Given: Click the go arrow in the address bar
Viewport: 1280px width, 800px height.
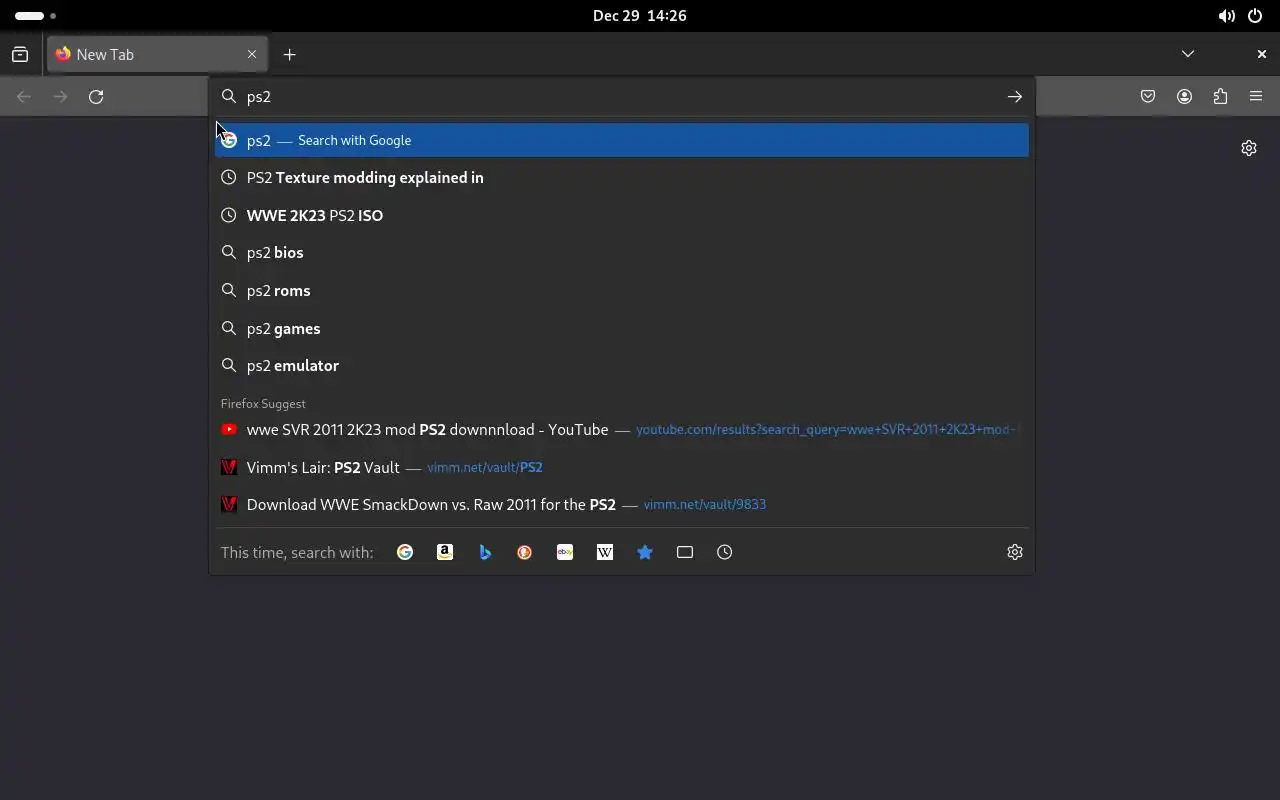Looking at the screenshot, I should click(x=1015, y=97).
